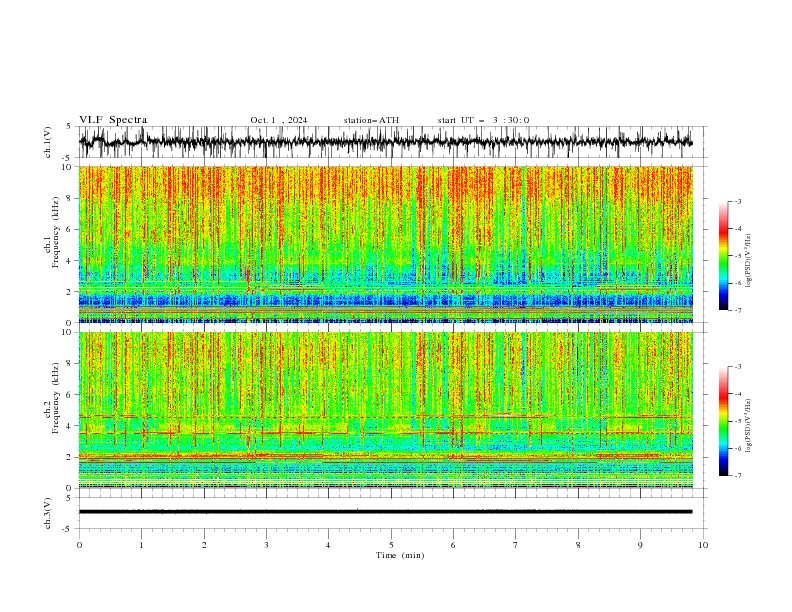This screenshot has height=612, width=792.
Task: Click the "ch.3(V)" axis label
Action: tap(48, 513)
